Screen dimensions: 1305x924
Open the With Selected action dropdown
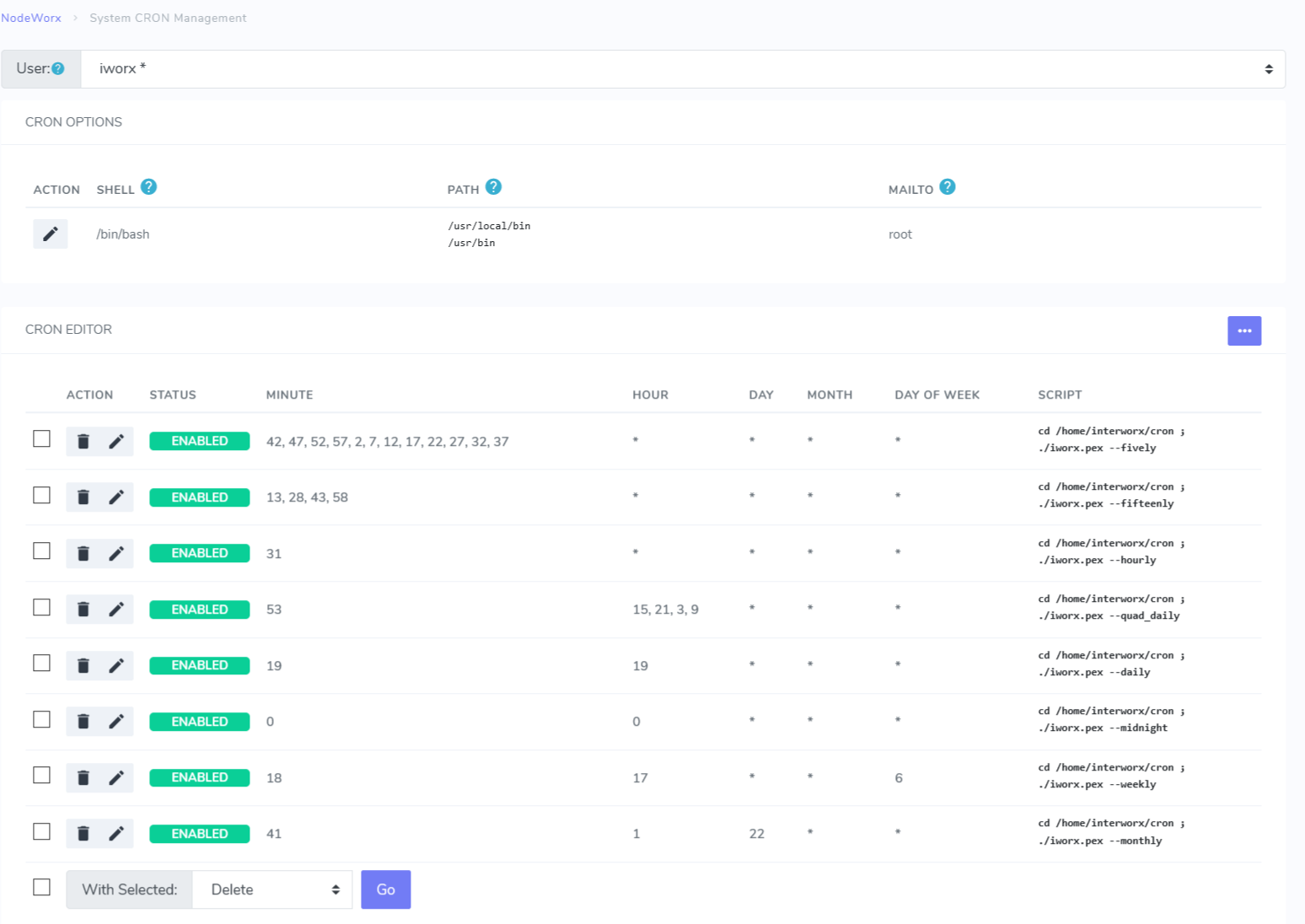pyautogui.click(x=271, y=889)
